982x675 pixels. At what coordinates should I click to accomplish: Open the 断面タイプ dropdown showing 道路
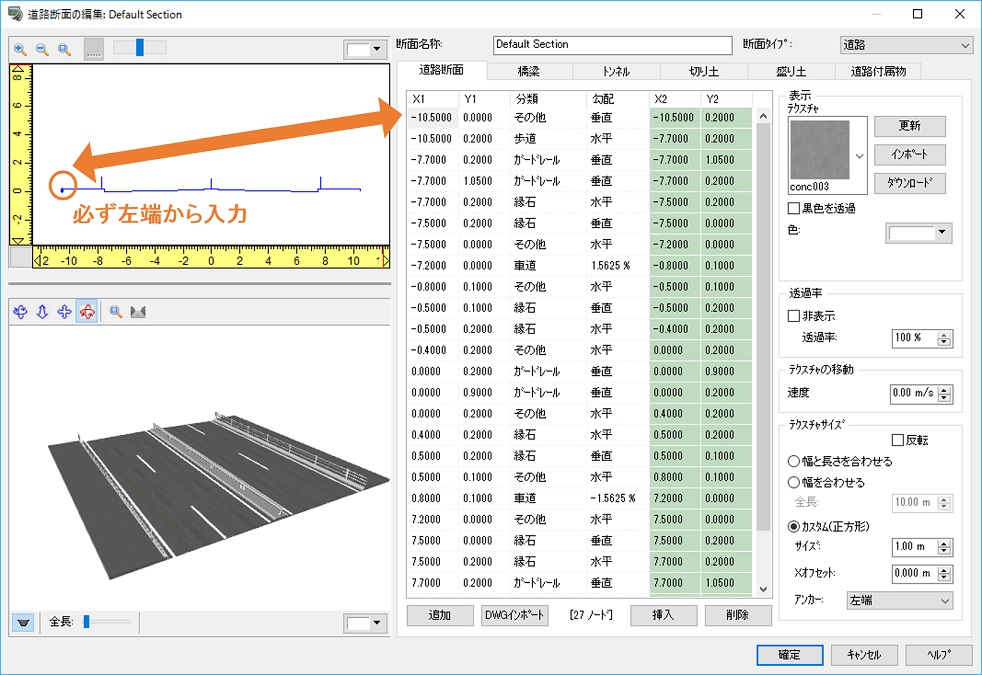pos(906,45)
